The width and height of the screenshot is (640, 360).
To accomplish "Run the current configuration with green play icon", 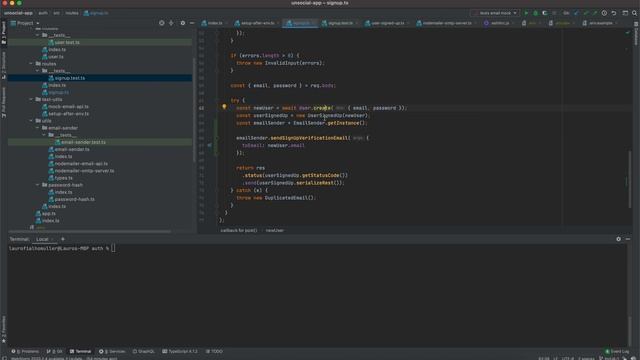I will (x=526, y=13).
